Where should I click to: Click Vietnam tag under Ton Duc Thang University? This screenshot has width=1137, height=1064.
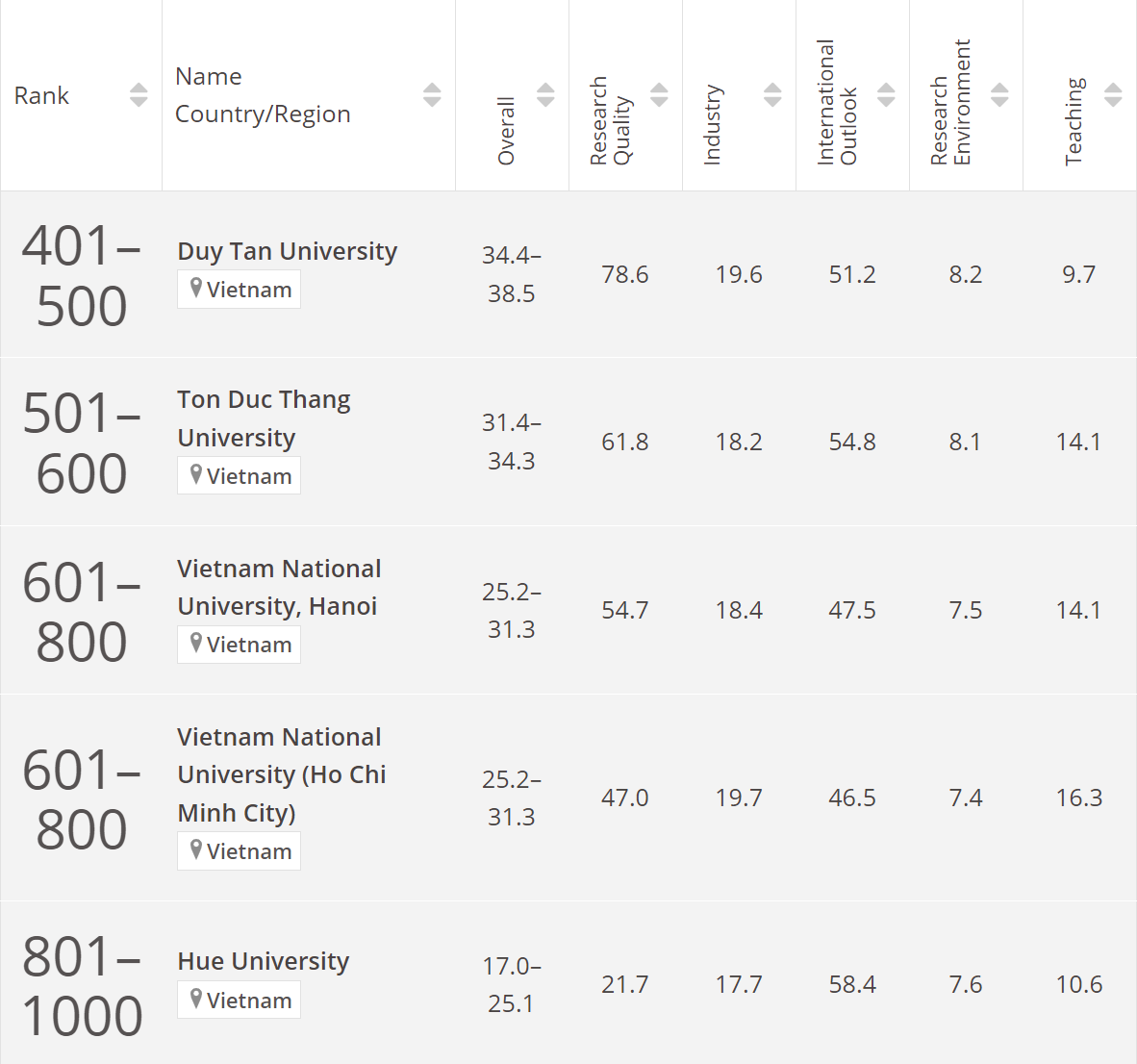[x=240, y=476]
